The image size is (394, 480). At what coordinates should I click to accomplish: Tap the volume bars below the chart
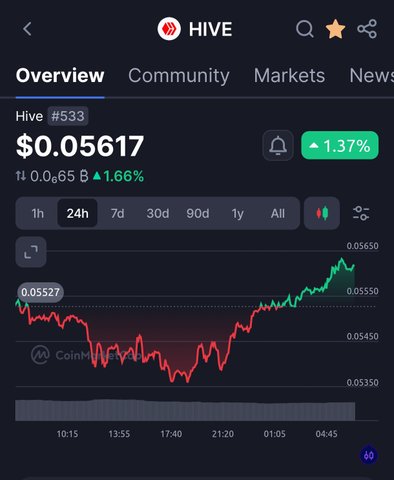click(x=185, y=410)
